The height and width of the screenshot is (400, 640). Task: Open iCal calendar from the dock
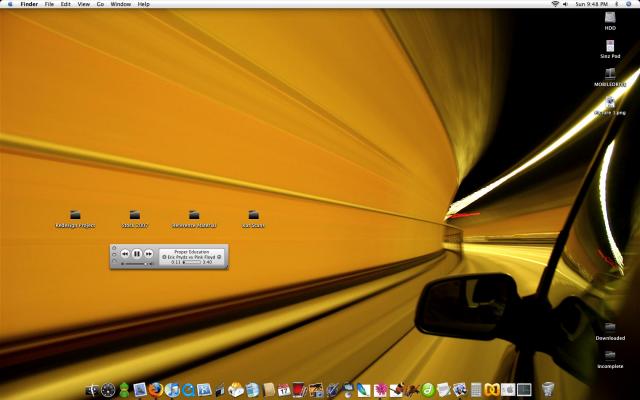(x=284, y=390)
